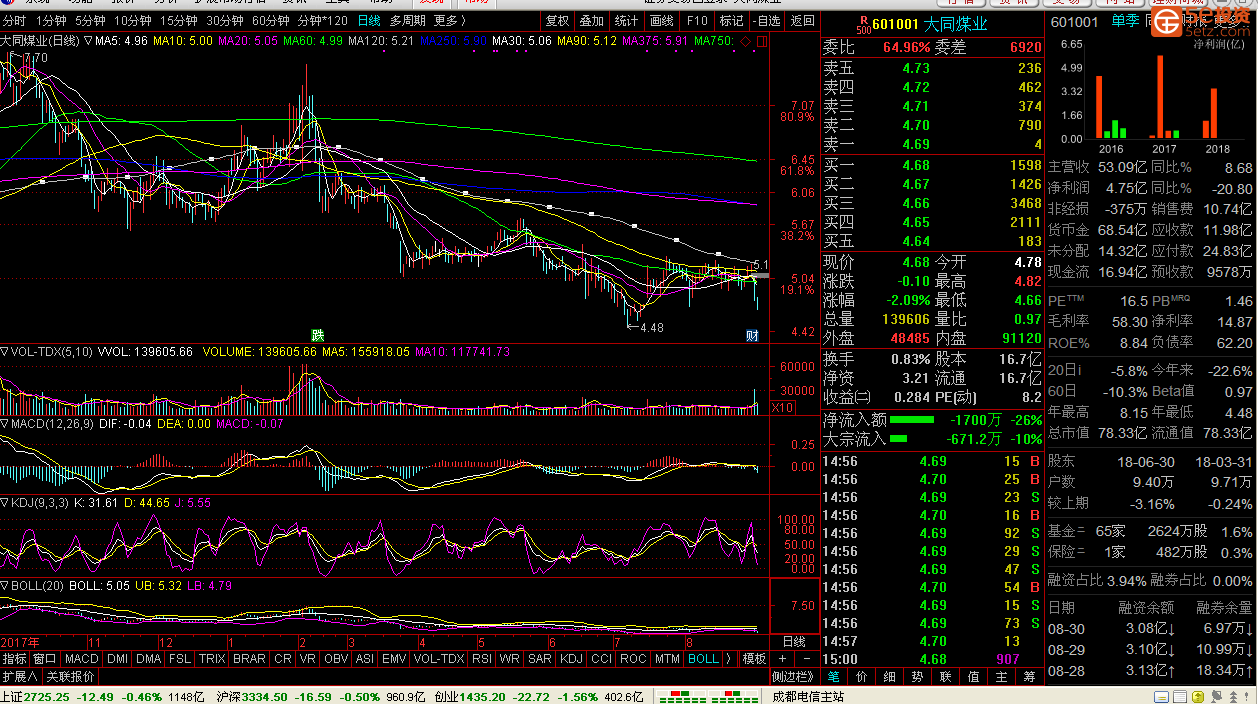The height and width of the screenshot is (704, 1258).
Task: Click the 返回 back button
Action: [802, 21]
